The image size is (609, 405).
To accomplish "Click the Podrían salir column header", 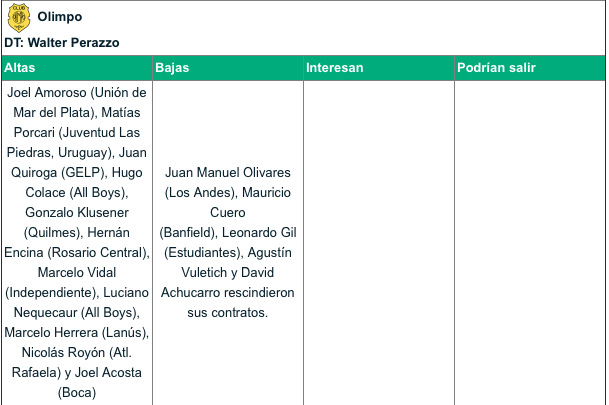I will (530, 68).
